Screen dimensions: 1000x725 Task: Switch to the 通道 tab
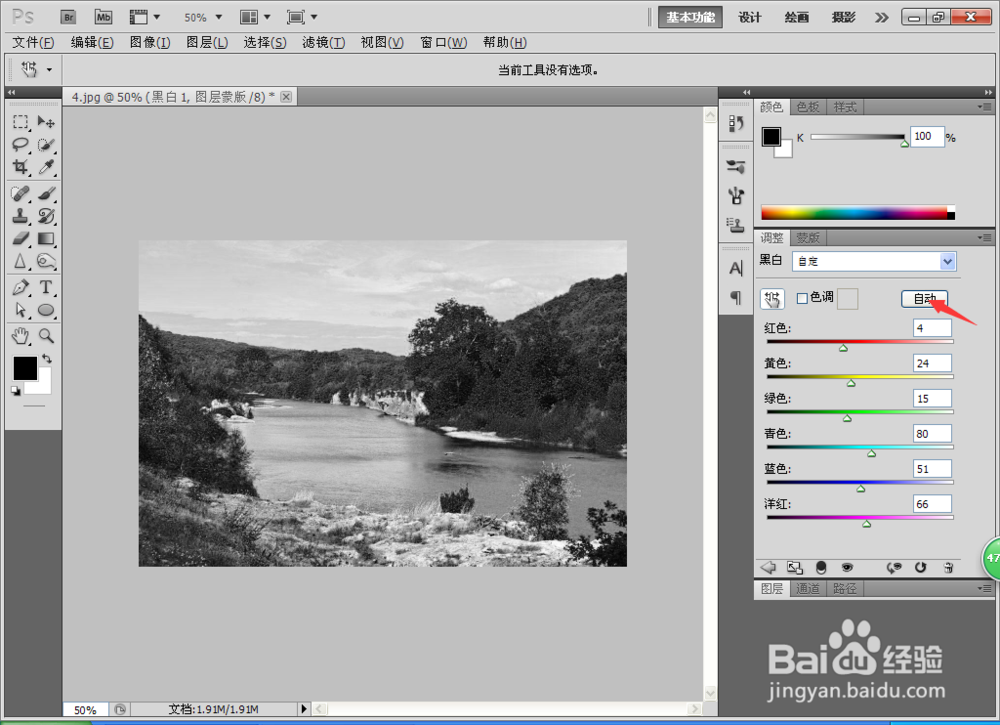(x=808, y=588)
